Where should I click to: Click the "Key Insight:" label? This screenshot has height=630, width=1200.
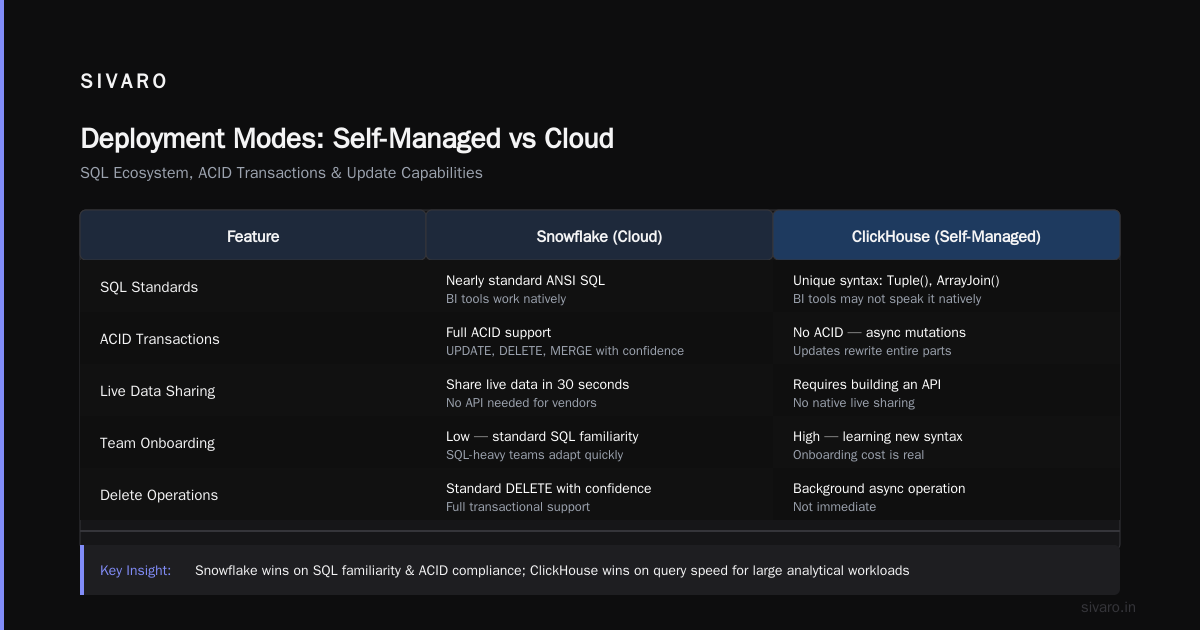(x=135, y=570)
